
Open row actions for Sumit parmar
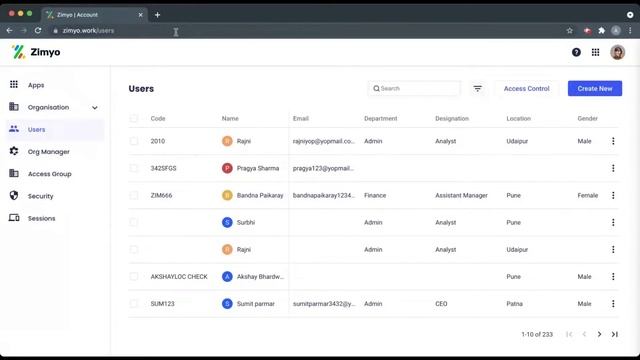pyautogui.click(x=613, y=304)
